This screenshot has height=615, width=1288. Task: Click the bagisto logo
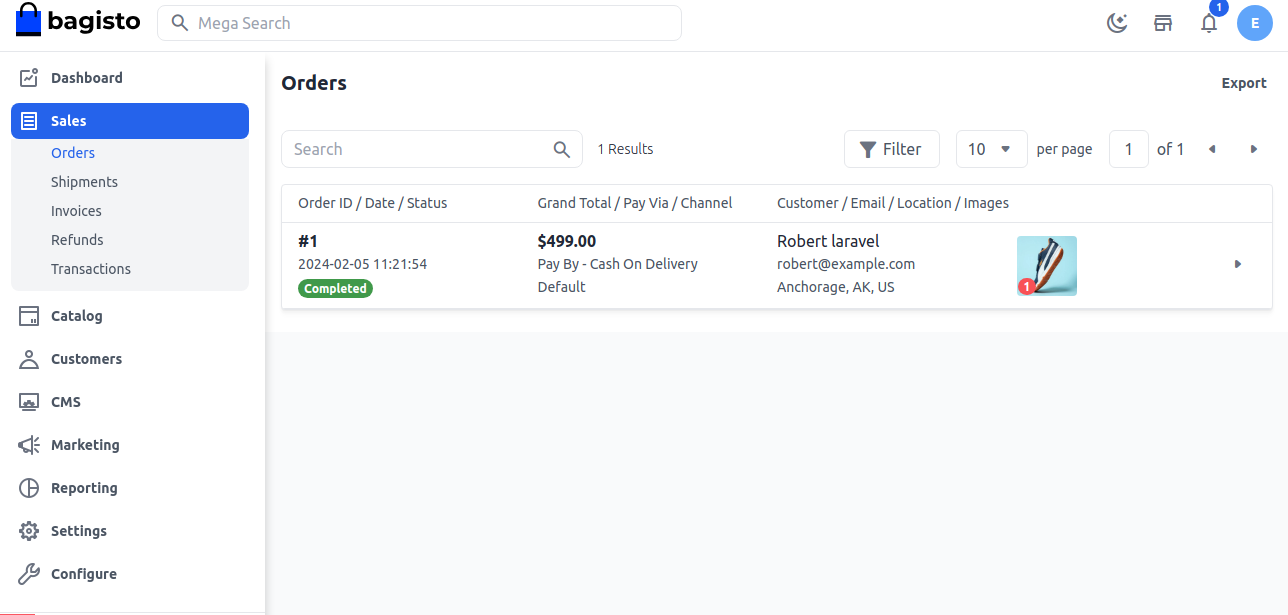78,21
